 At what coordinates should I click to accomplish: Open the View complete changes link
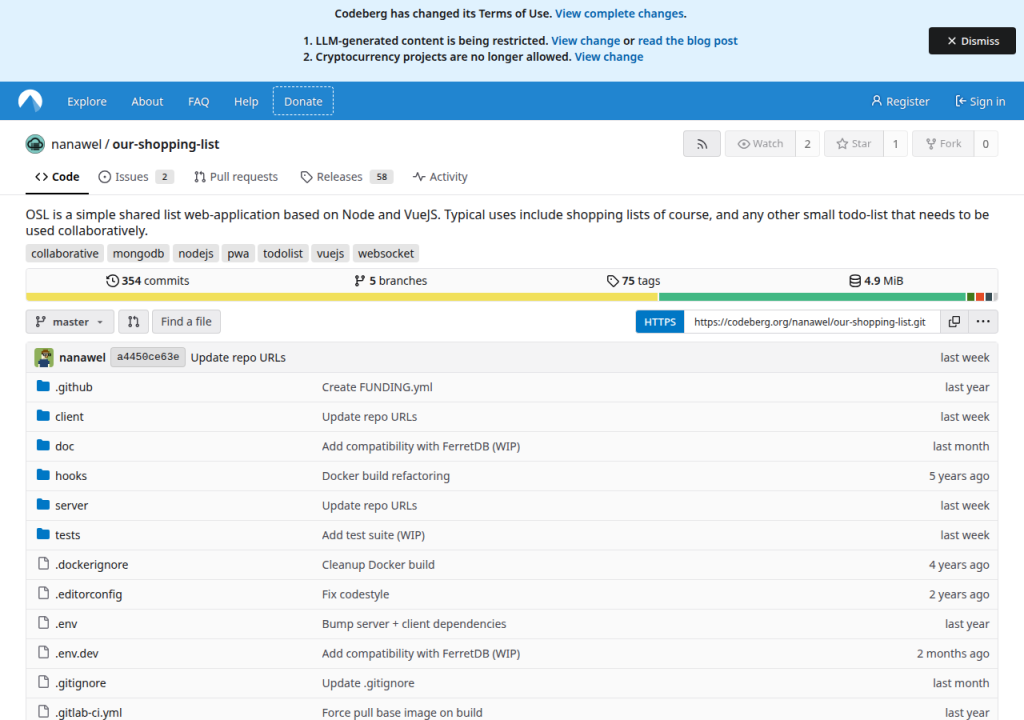click(x=619, y=13)
